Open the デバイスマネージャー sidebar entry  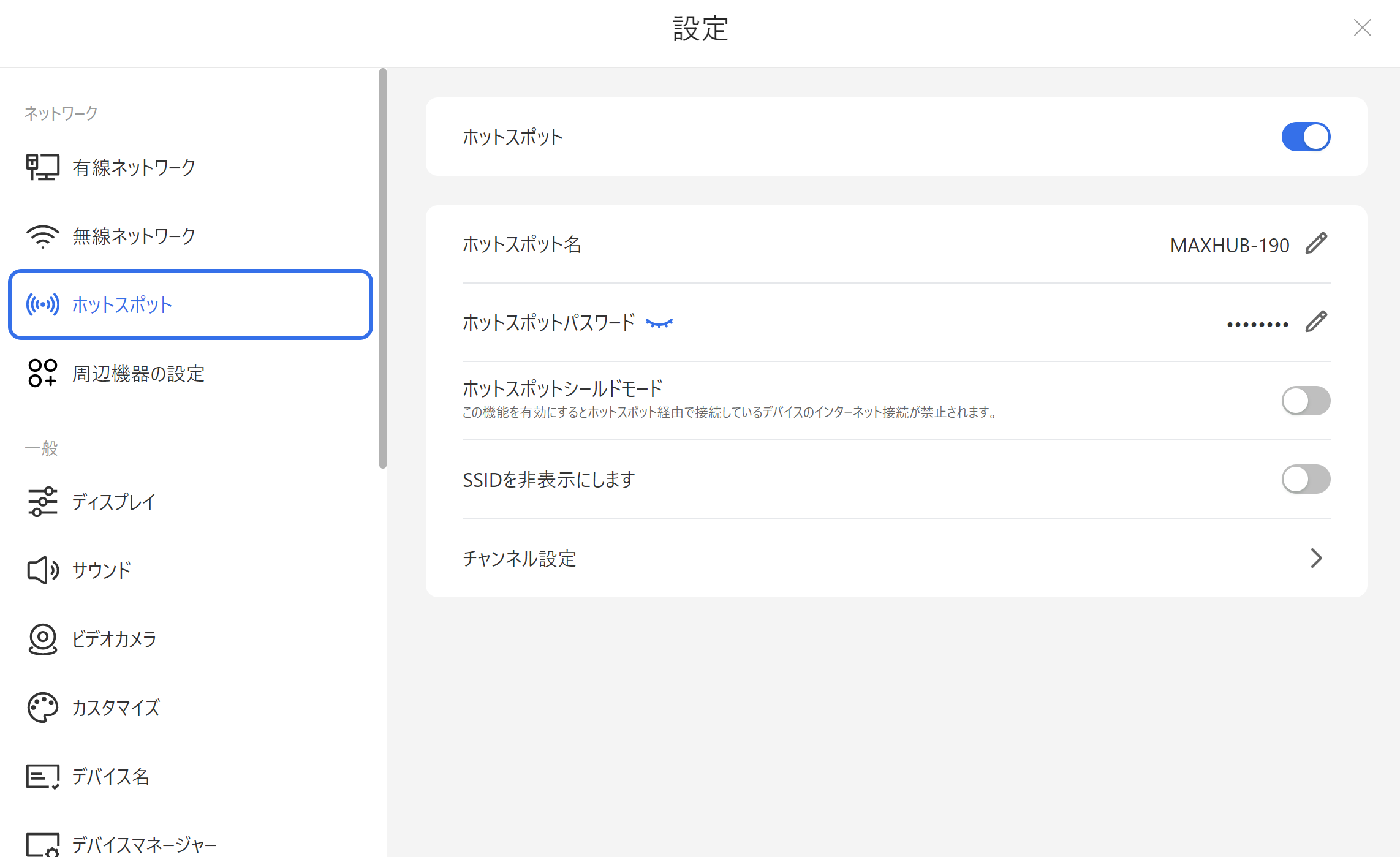point(144,845)
